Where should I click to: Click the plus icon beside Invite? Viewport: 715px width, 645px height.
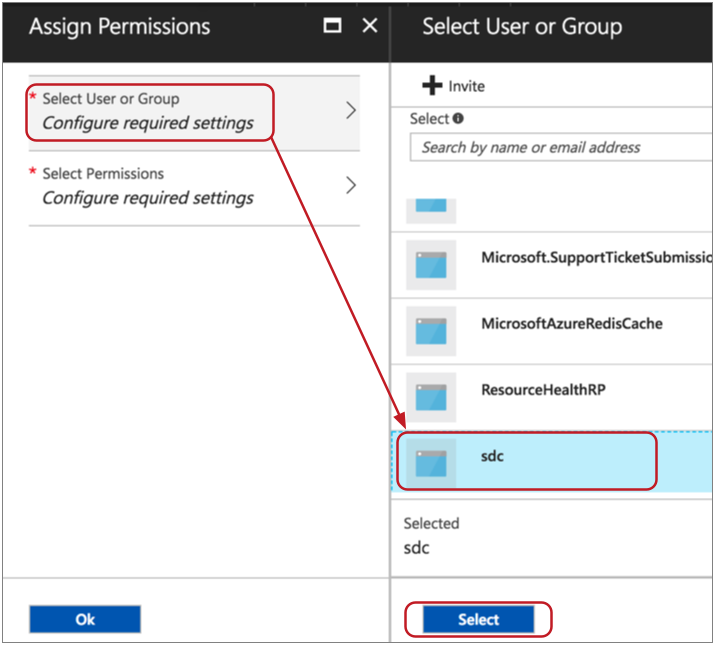click(x=431, y=86)
